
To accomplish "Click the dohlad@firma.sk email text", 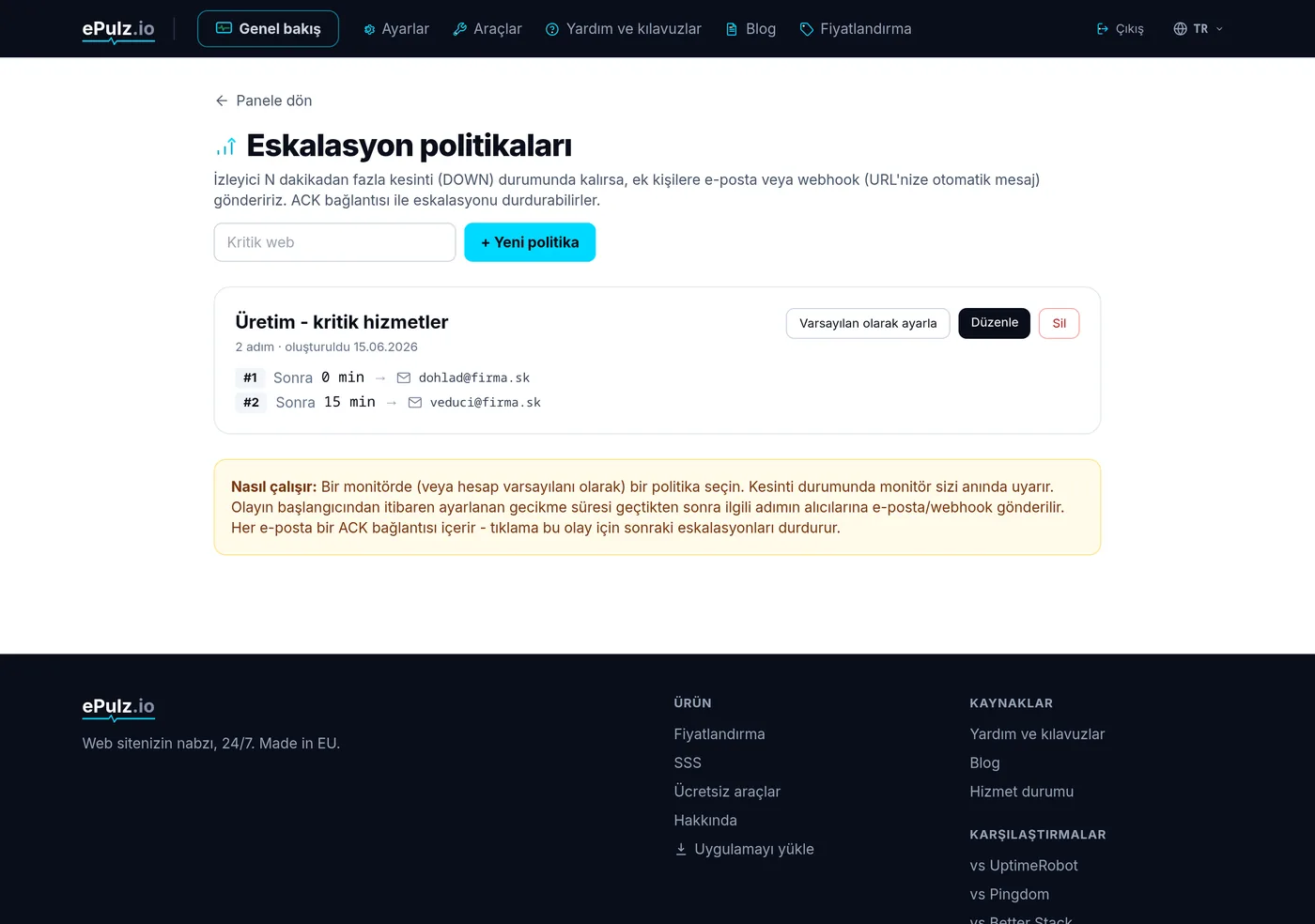I will coord(474,377).
